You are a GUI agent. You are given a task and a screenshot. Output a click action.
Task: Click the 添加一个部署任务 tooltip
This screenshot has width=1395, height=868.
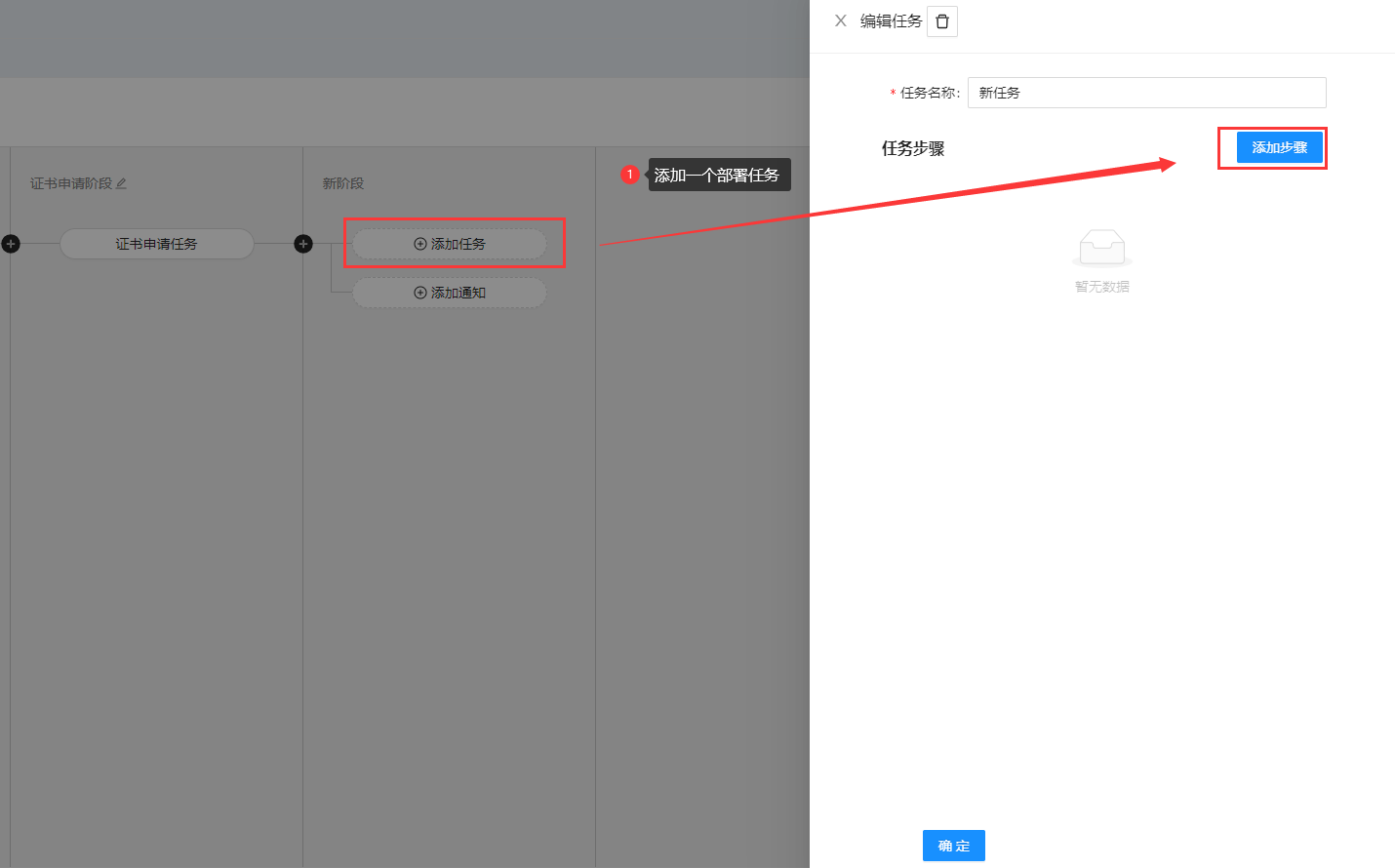pyautogui.click(x=717, y=176)
